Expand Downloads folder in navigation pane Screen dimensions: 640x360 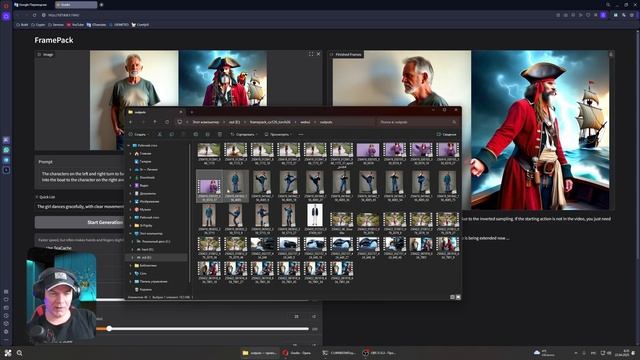pos(131,178)
